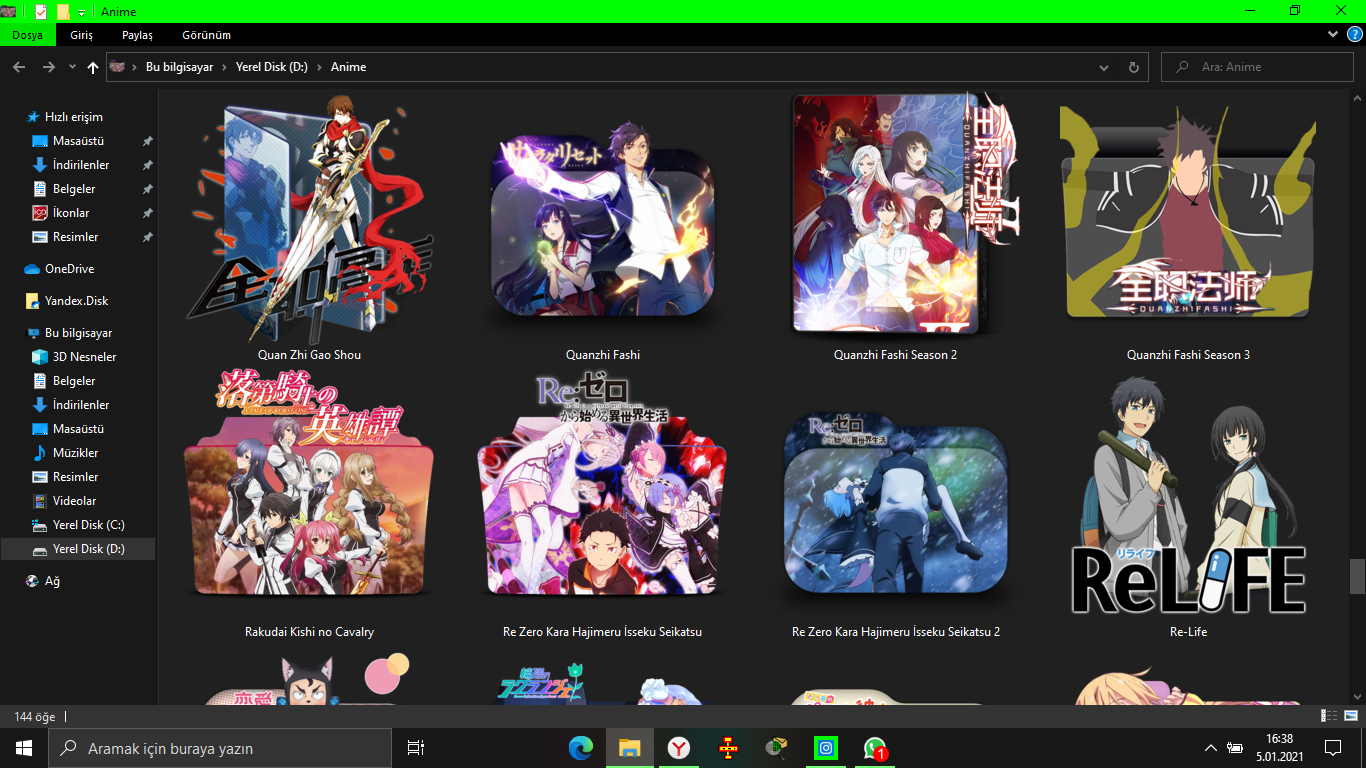Image resolution: width=1366 pixels, height=768 pixels.
Task: Select the Re-Life folder
Action: tap(1188, 505)
